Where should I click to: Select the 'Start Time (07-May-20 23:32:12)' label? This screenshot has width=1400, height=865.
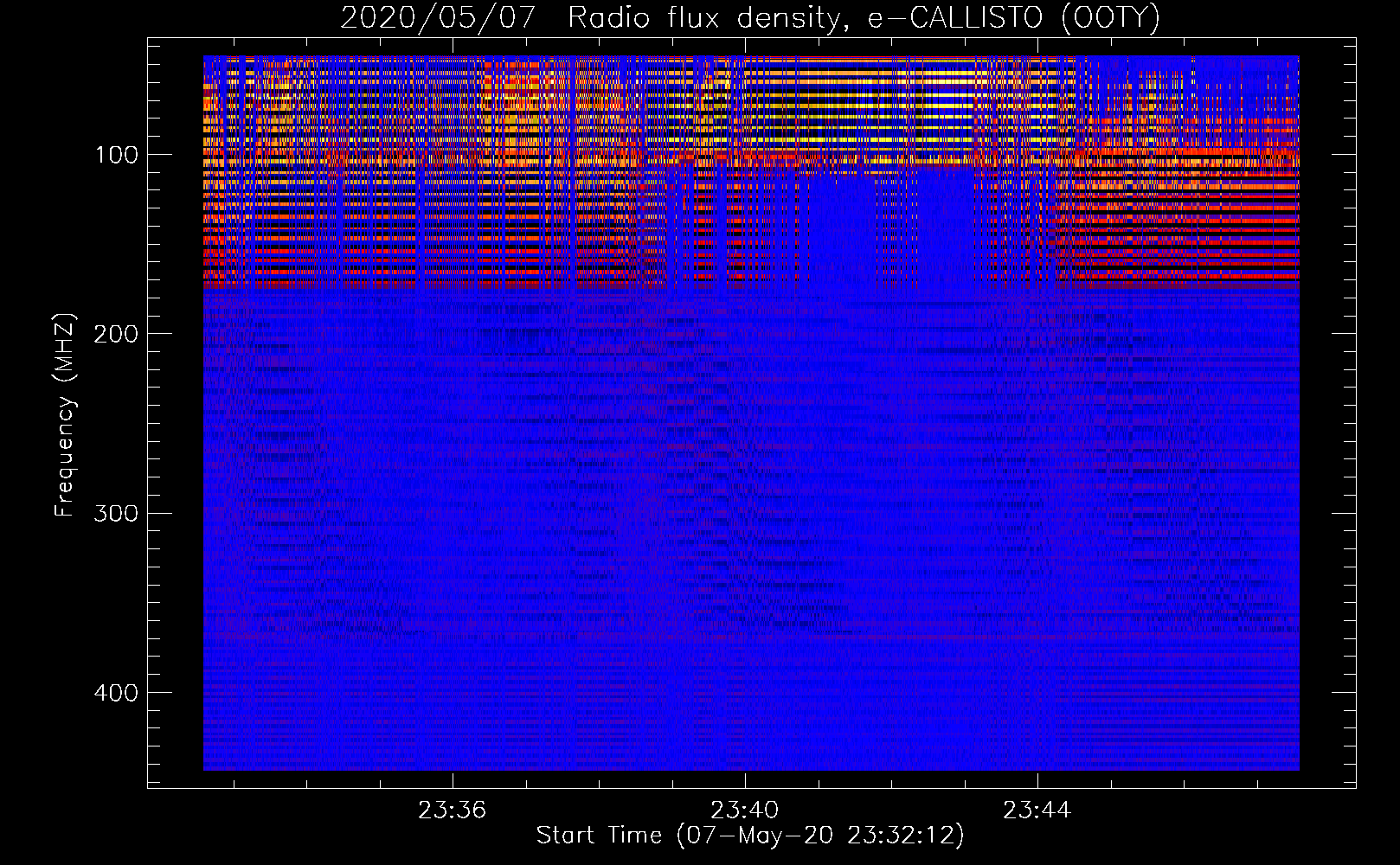750,836
